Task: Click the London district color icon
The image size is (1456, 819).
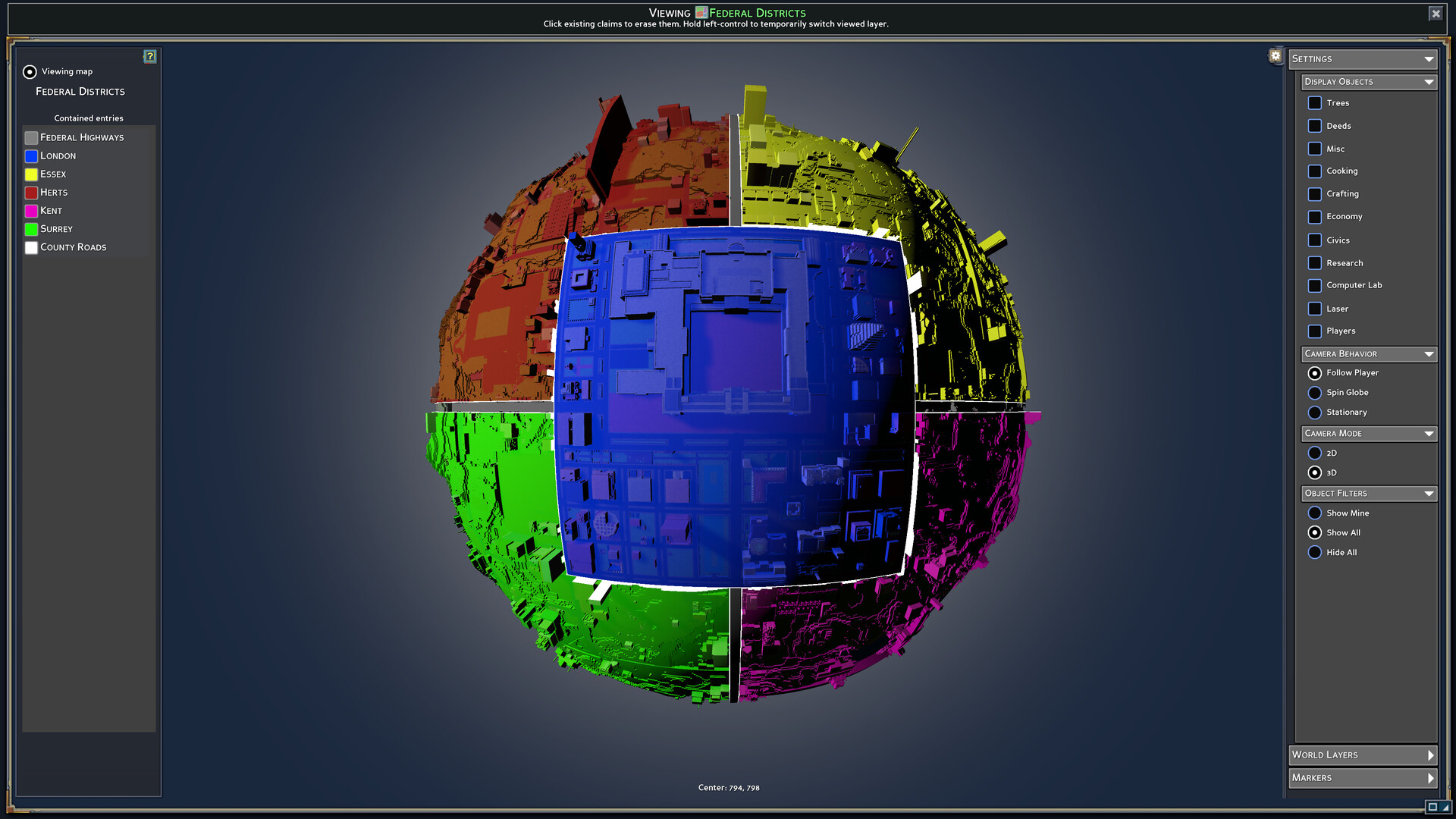Action: tap(31, 155)
